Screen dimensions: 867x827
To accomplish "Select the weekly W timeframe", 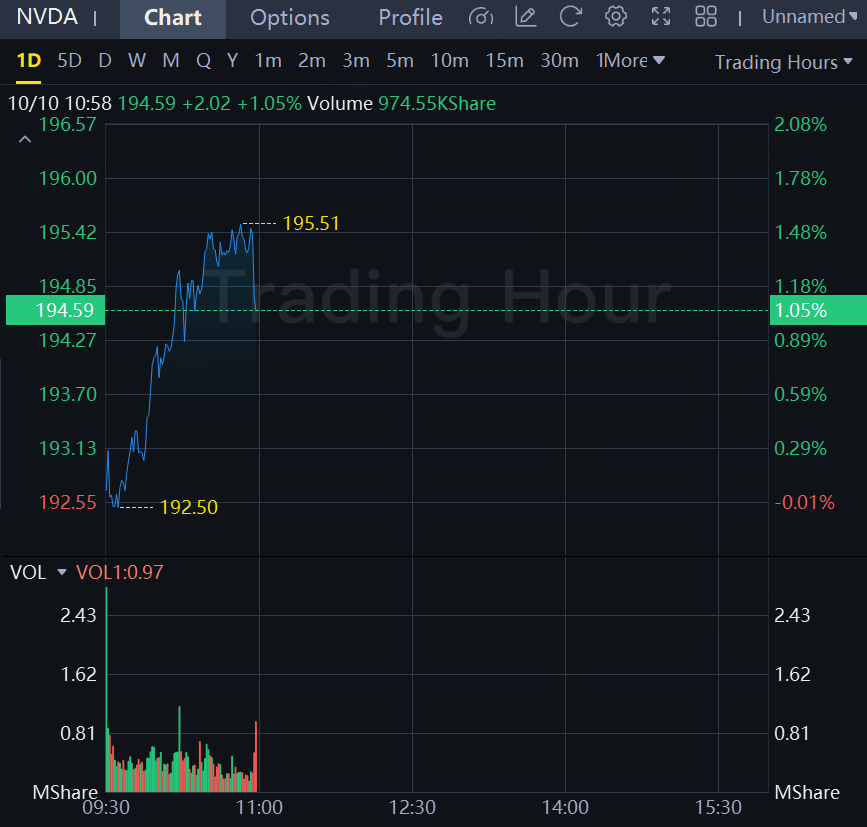I will tap(137, 60).
